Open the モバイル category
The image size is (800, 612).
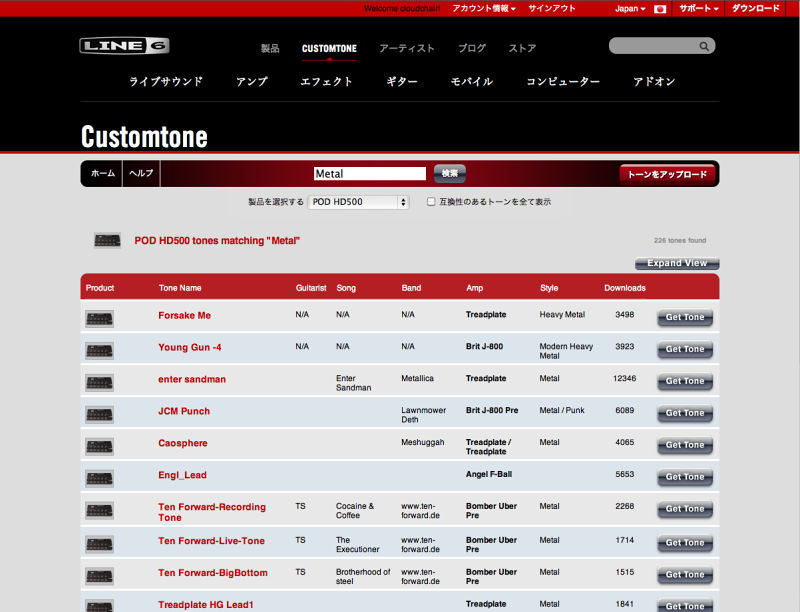[472, 82]
